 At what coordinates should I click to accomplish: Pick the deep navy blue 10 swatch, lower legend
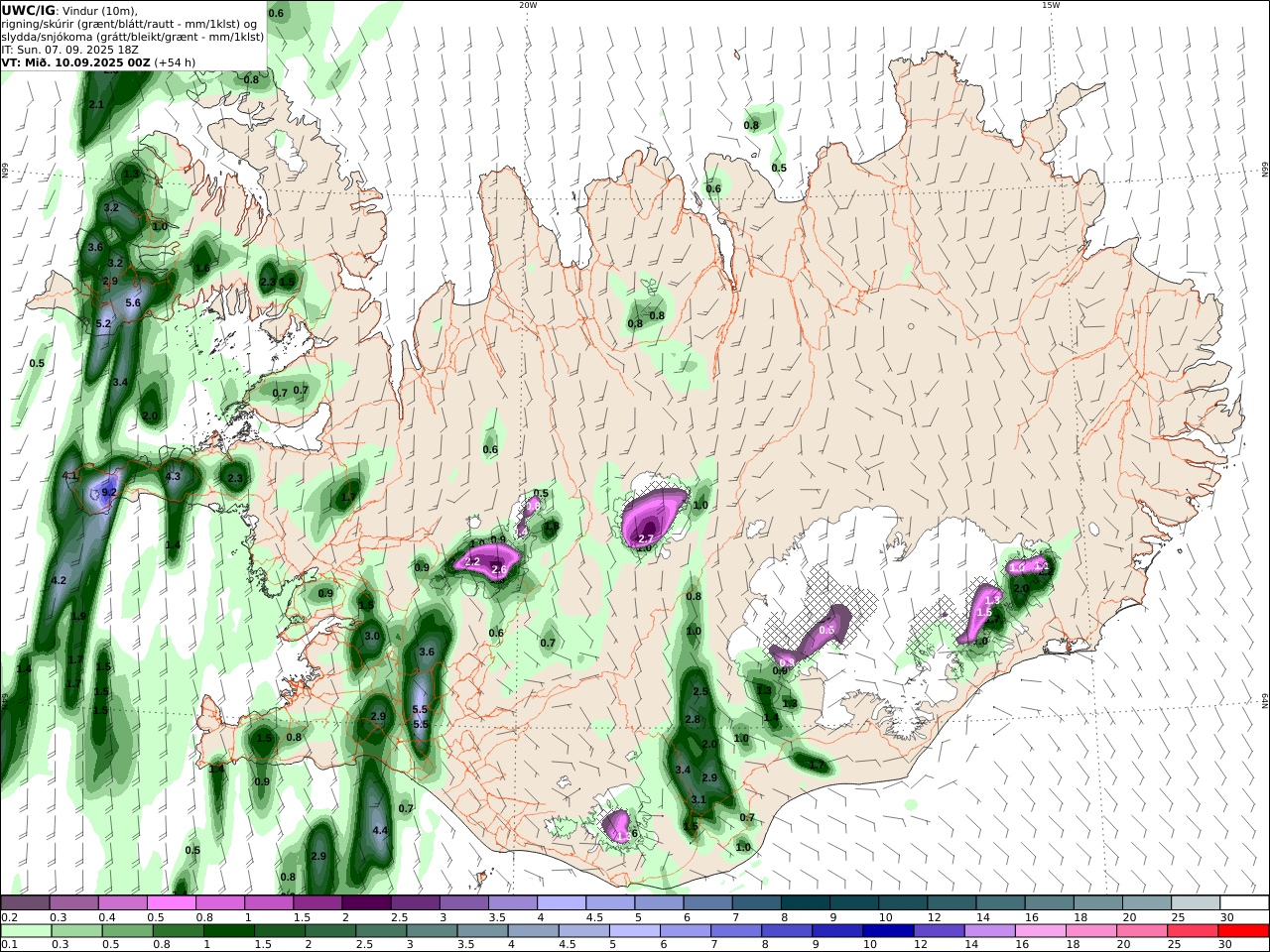point(888,930)
